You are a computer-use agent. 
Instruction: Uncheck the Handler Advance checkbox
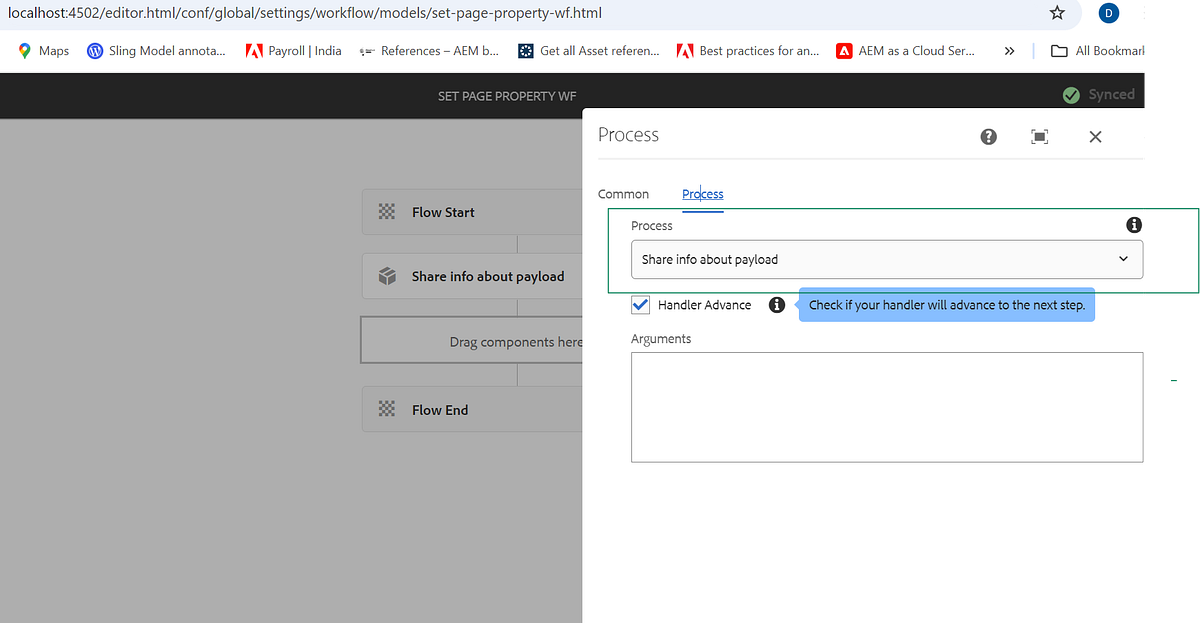640,305
